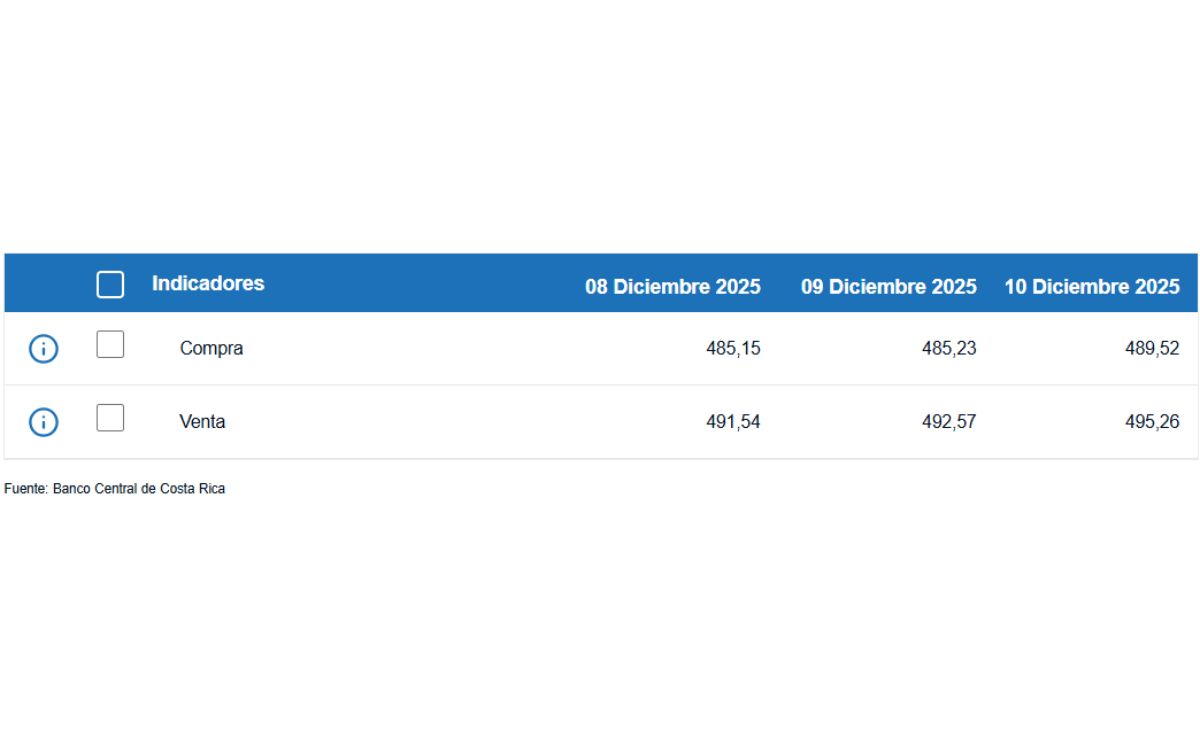Image resolution: width=1200 pixels, height=747 pixels.
Task: Click the Venta indicator label
Action: [202, 422]
